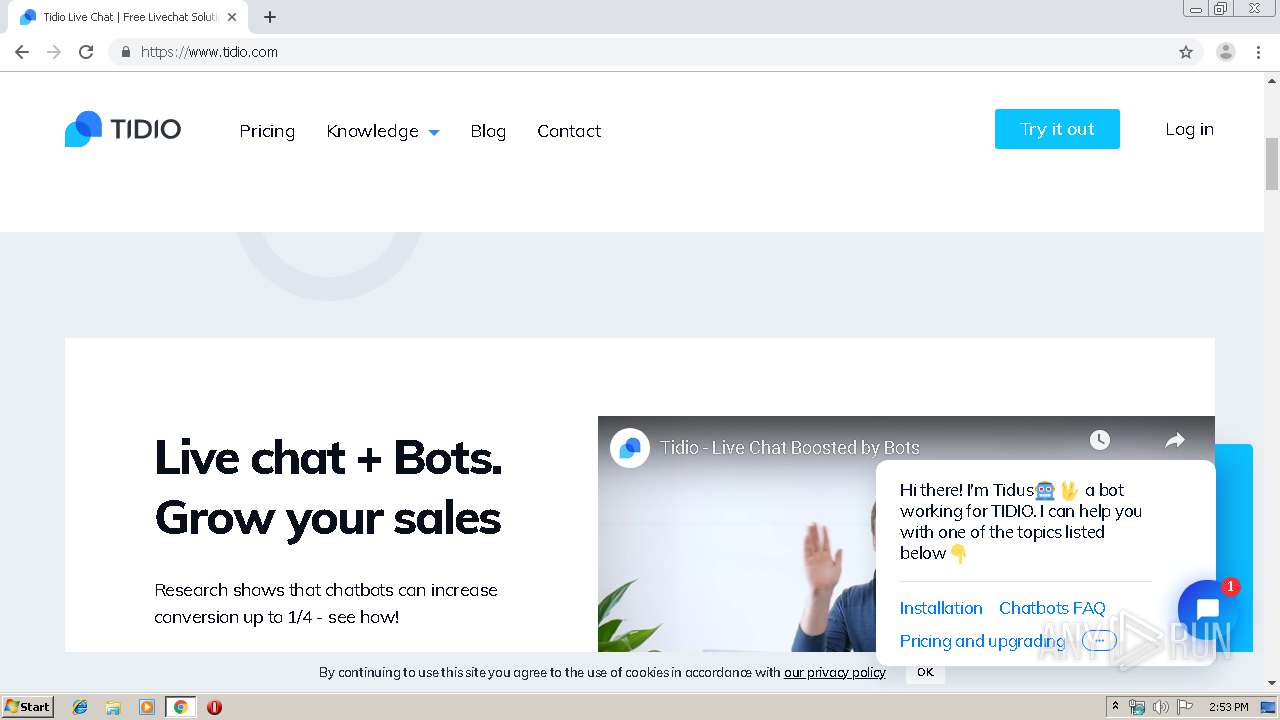This screenshot has height=720, width=1280.
Task: Click the volume speaker tray icon
Action: [x=1160, y=707]
